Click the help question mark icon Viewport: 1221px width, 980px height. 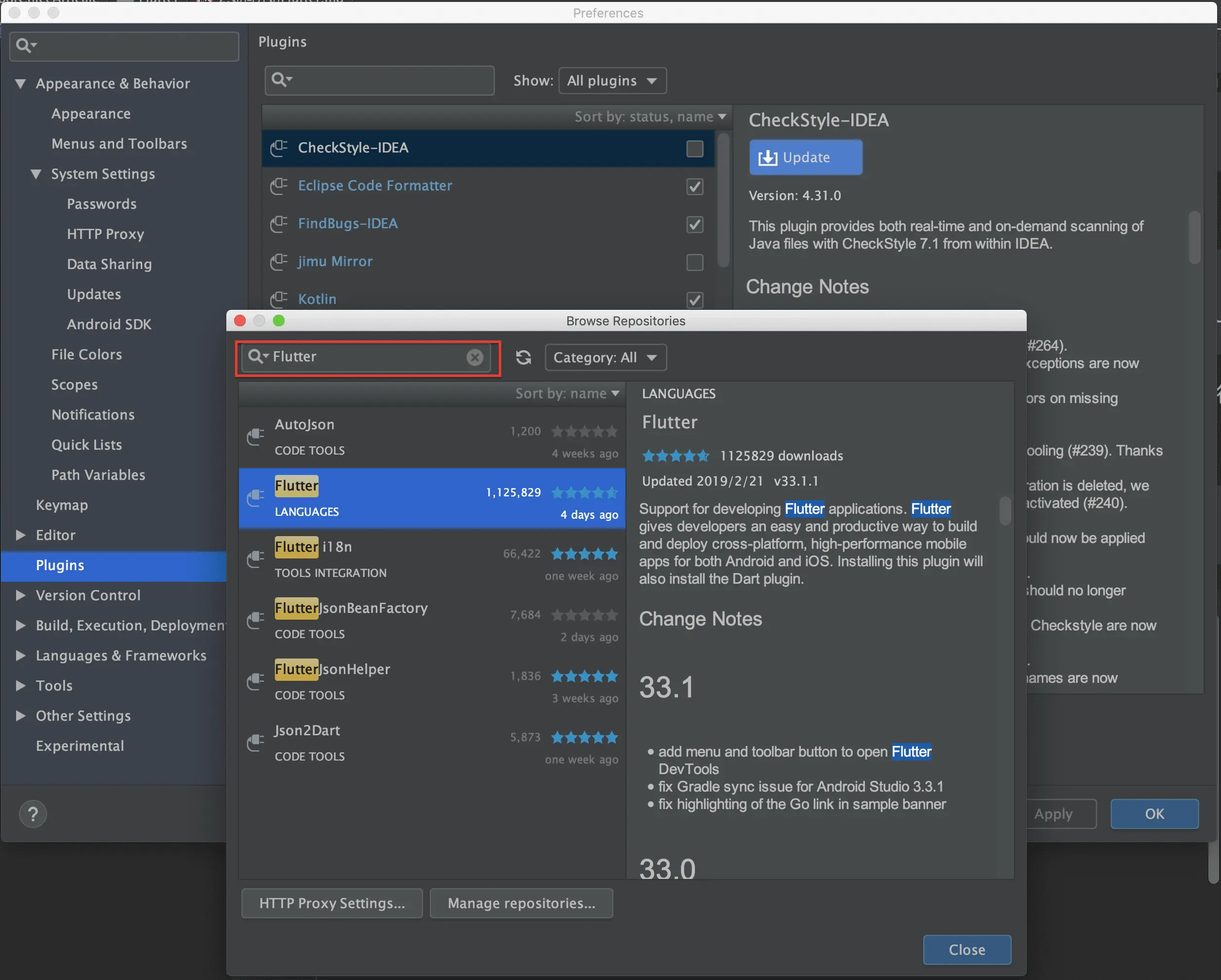33,813
